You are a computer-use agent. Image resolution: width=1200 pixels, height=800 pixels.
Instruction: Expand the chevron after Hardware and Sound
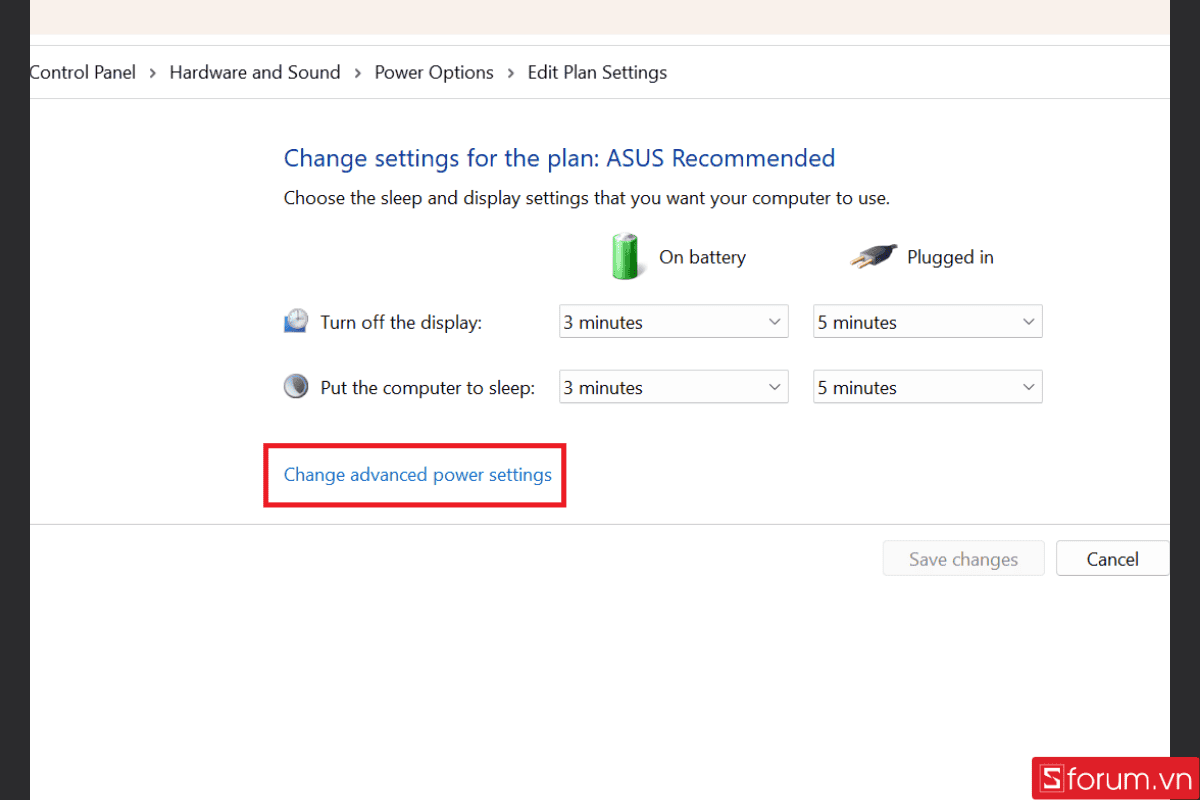click(x=357, y=72)
